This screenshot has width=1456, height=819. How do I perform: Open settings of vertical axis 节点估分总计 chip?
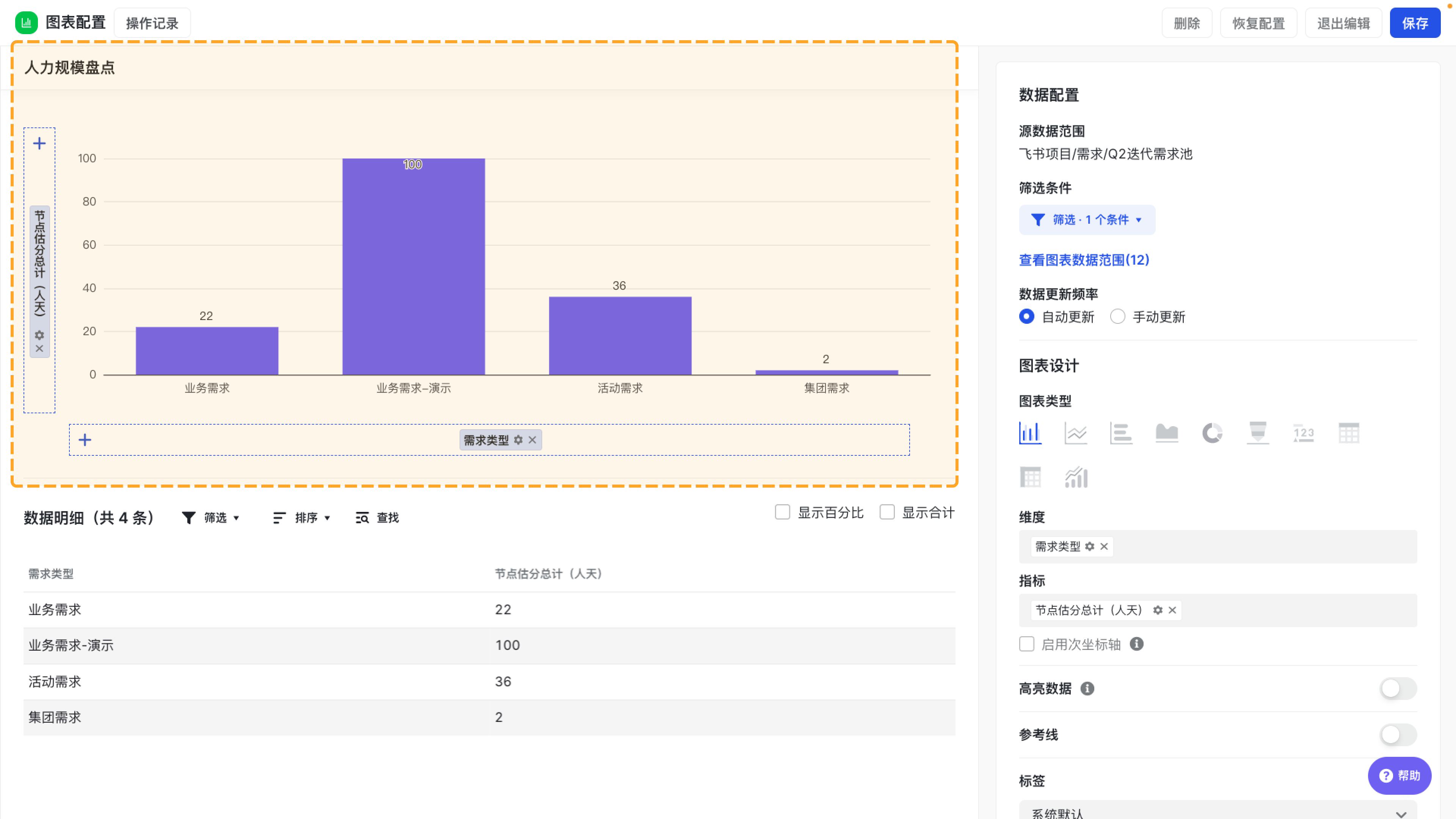click(x=39, y=335)
